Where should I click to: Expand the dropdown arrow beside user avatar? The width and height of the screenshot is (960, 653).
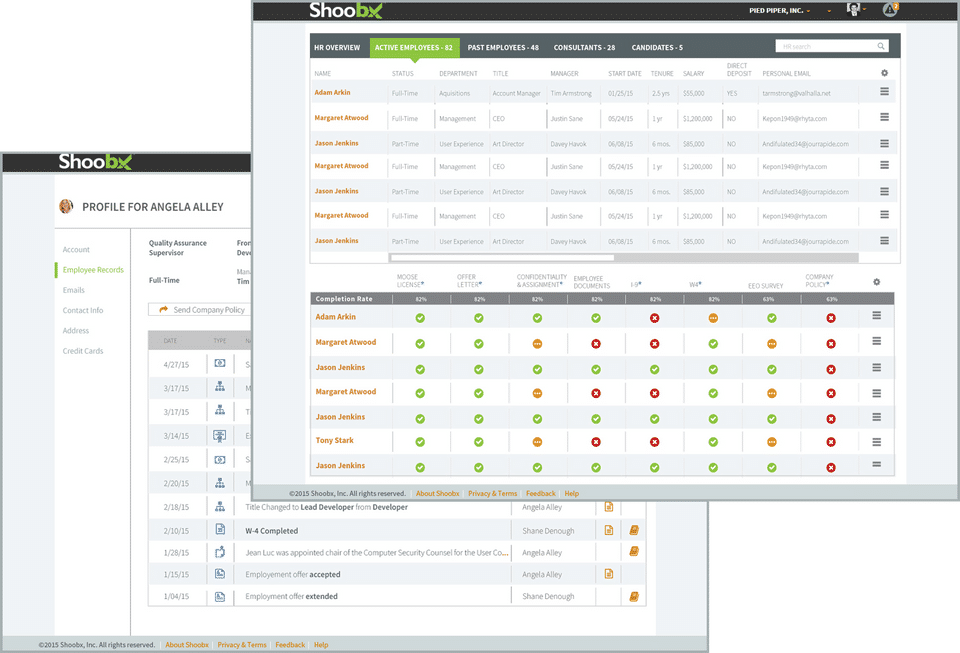pyautogui.click(x=864, y=9)
